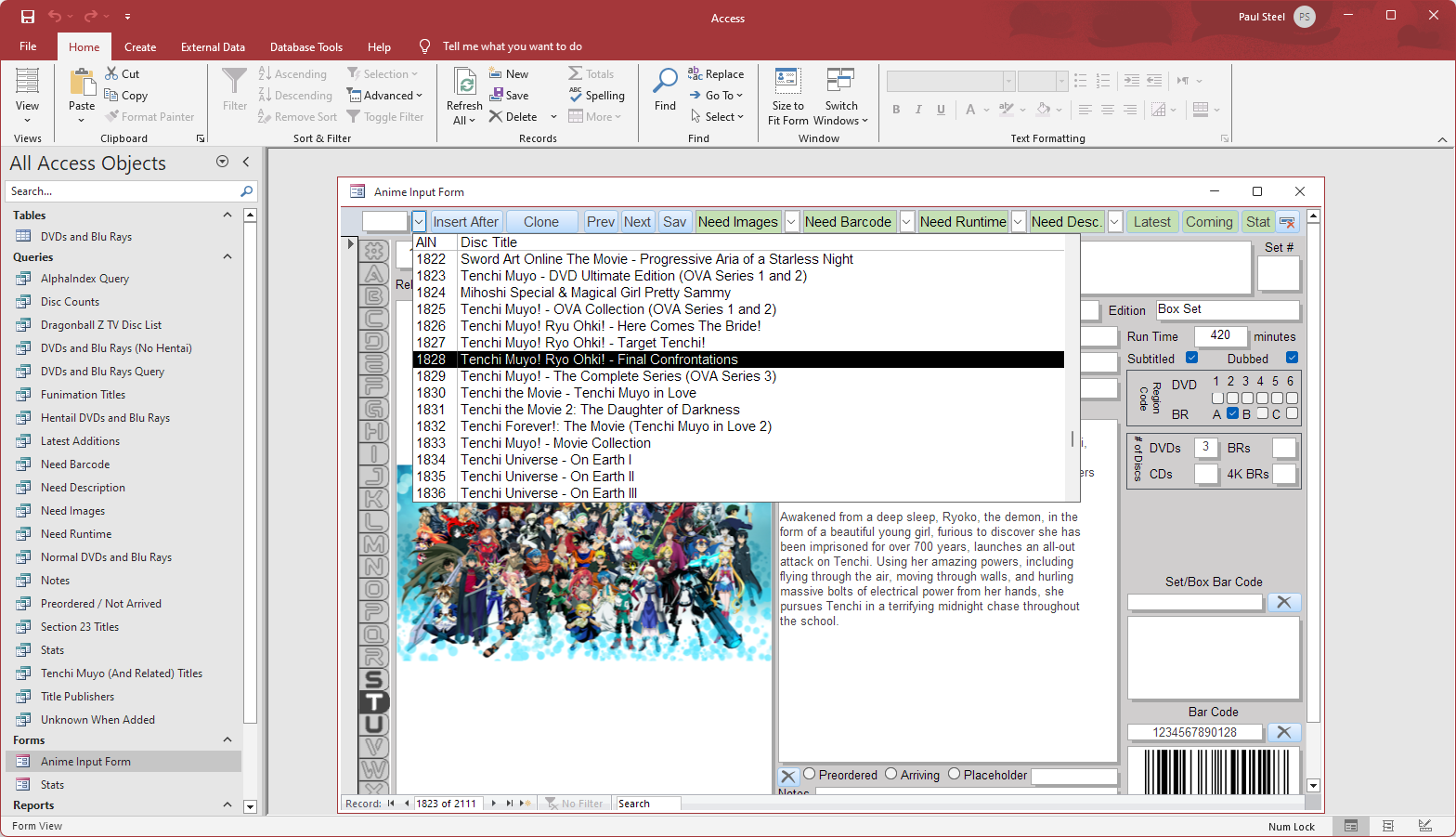Open the File menu
The height and width of the screenshot is (837, 1456).
[x=28, y=46]
